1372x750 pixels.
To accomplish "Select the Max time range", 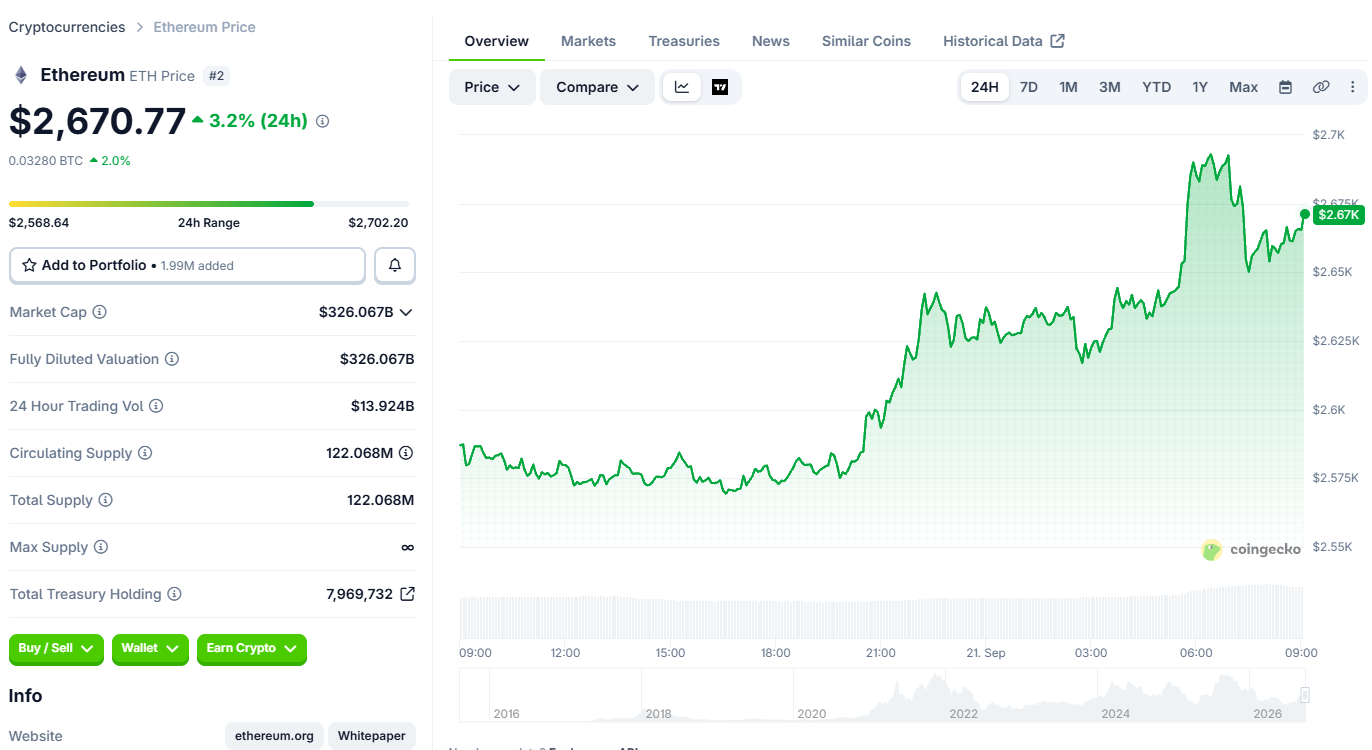I will 1244,87.
